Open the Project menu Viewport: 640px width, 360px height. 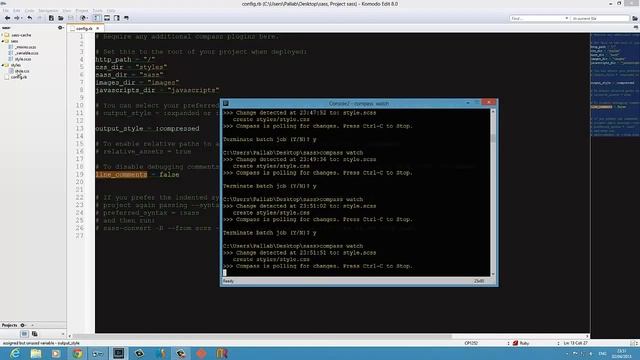(x=82, y=11)
